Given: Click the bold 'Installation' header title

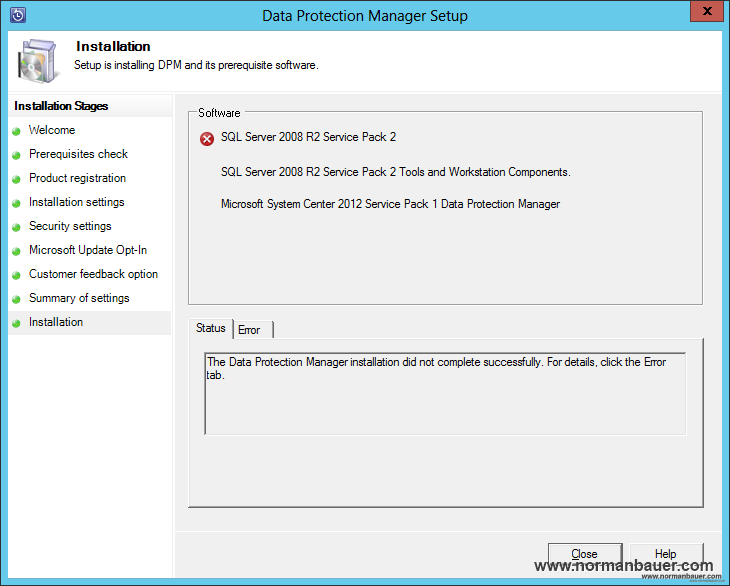Looking at the screenshot, I should point(113,46).
